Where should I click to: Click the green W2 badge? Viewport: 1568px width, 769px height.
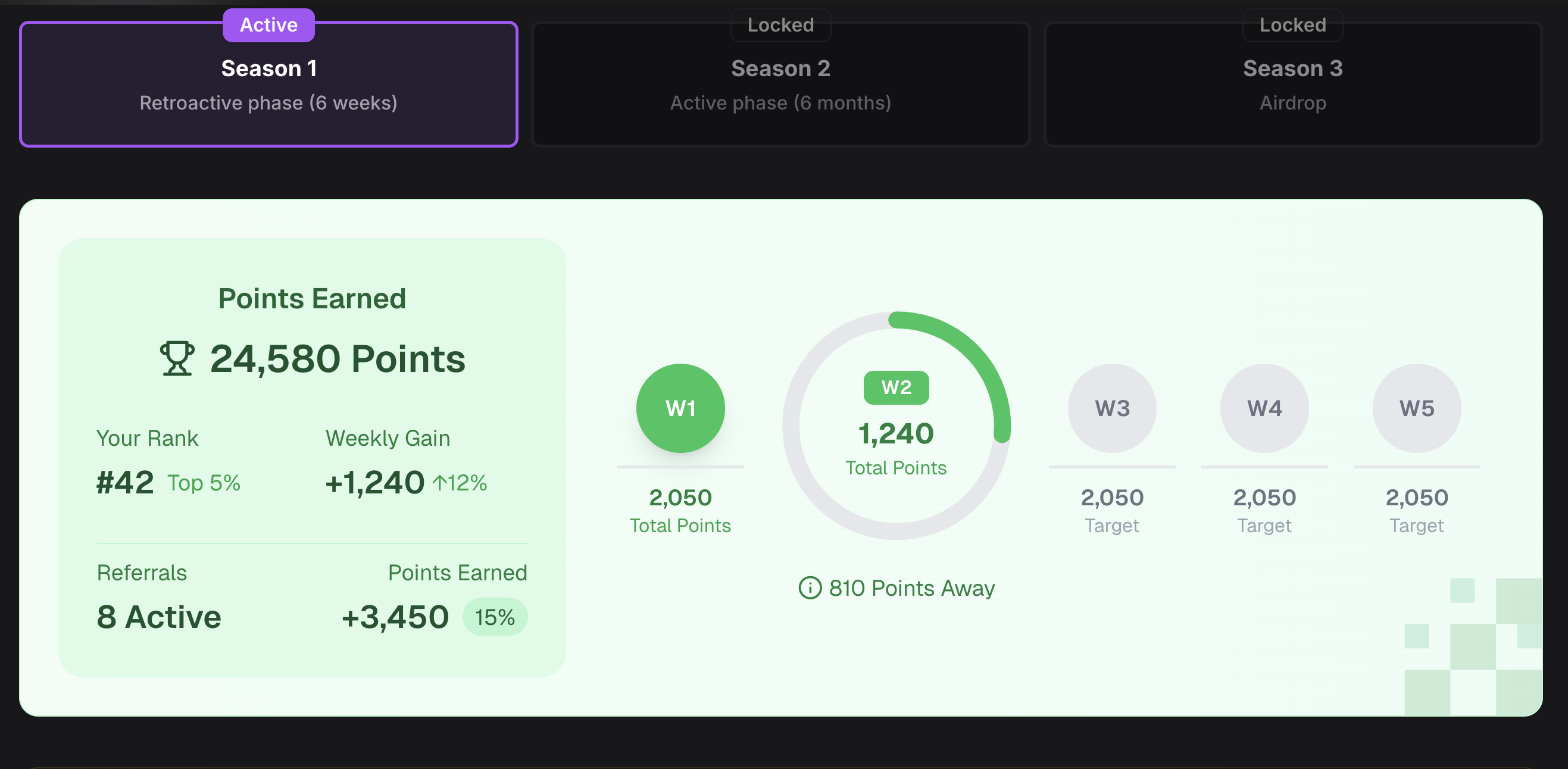coord(896,387)
